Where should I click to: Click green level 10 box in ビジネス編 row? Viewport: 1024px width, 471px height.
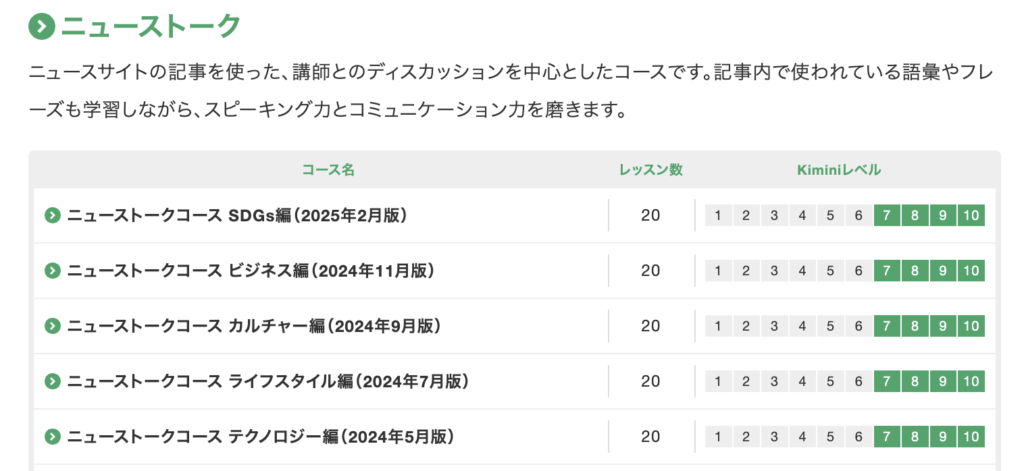click(x=971, y=271)
